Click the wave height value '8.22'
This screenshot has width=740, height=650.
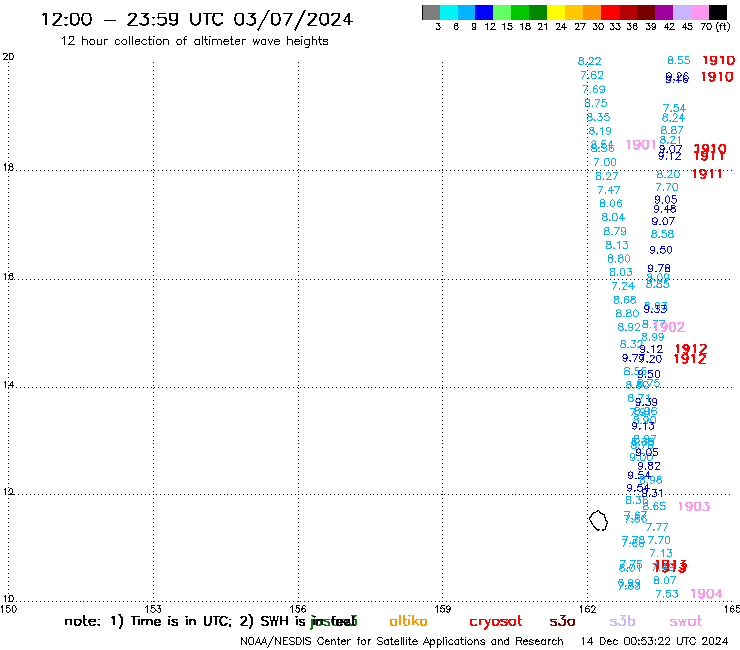[589, 61]
